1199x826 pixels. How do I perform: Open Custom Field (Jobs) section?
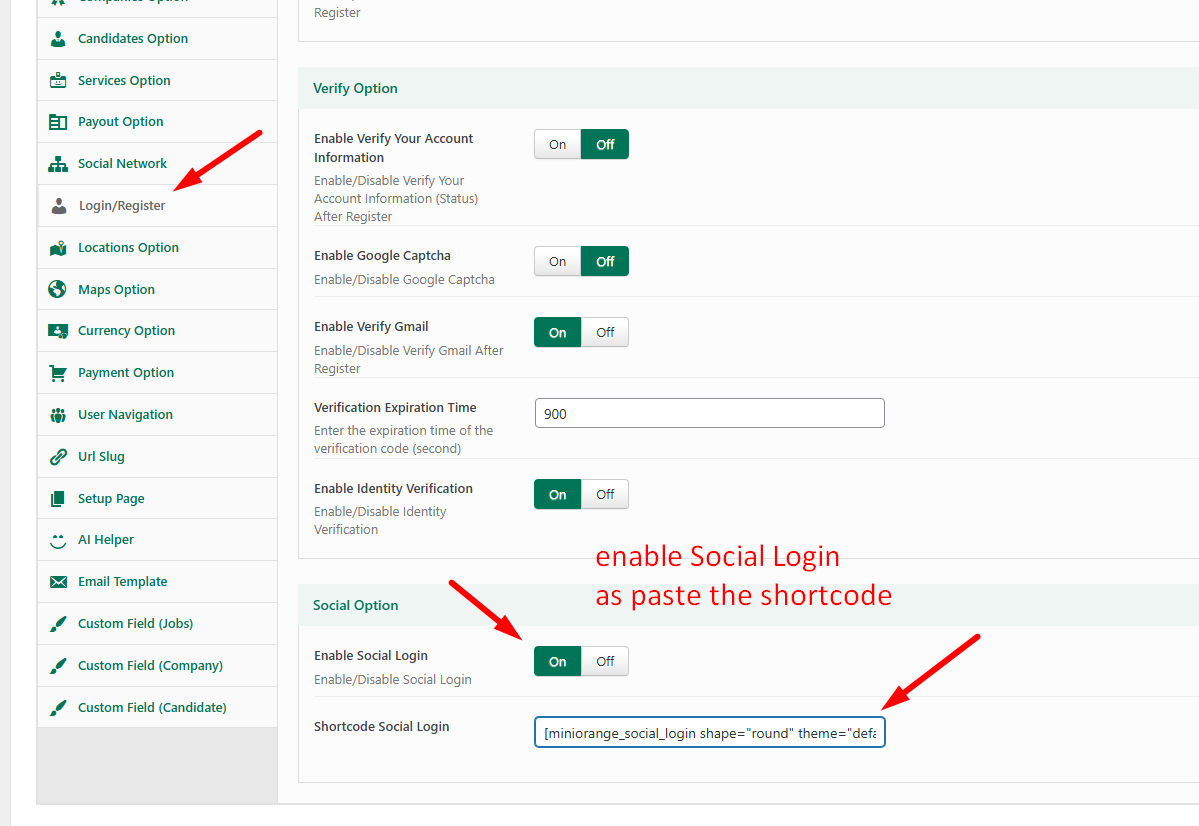pyautogui.click(x=135, y=624)
